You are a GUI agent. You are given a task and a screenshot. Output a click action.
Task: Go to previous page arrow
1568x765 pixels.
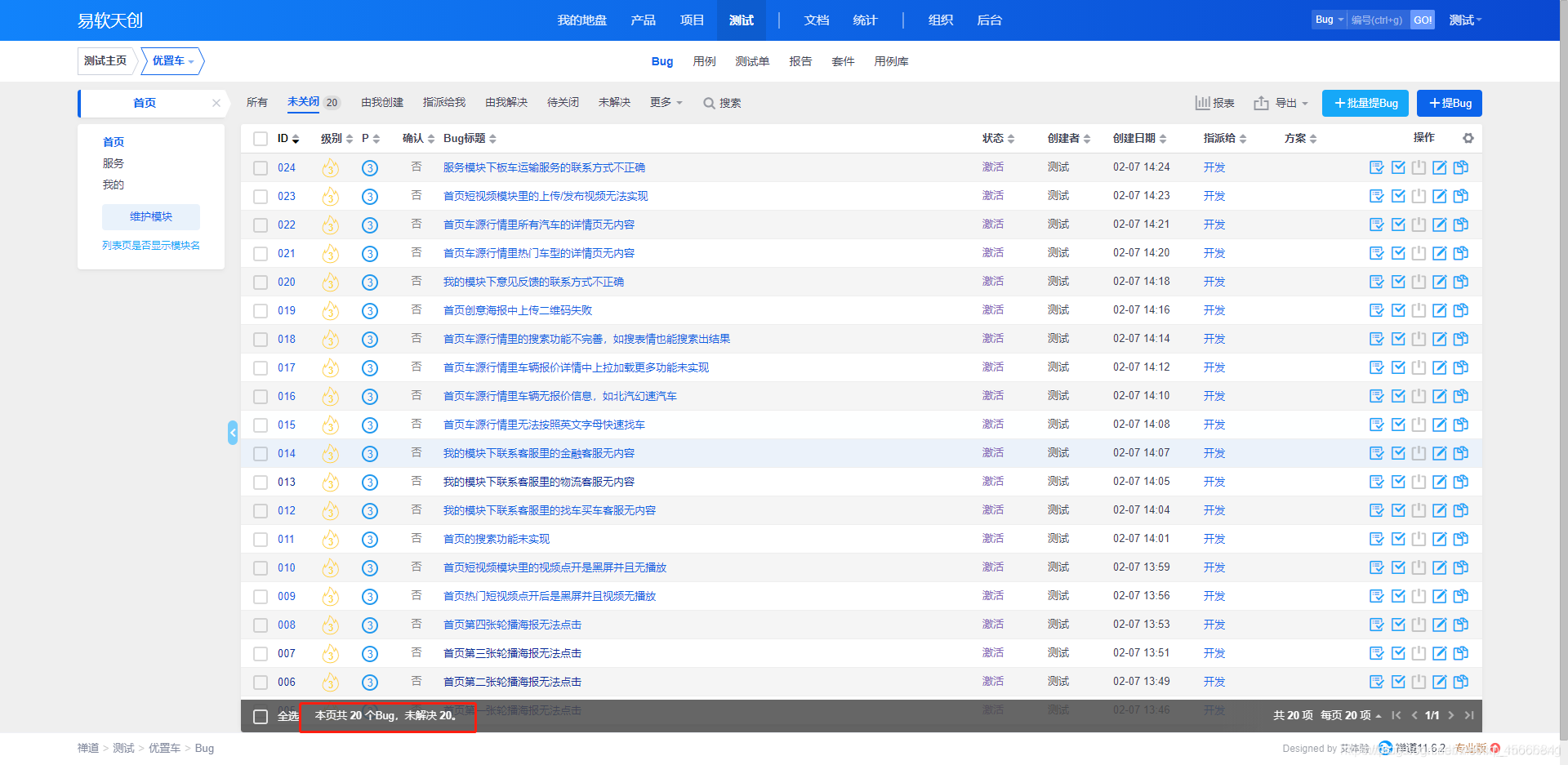(x=1414, y=715)
